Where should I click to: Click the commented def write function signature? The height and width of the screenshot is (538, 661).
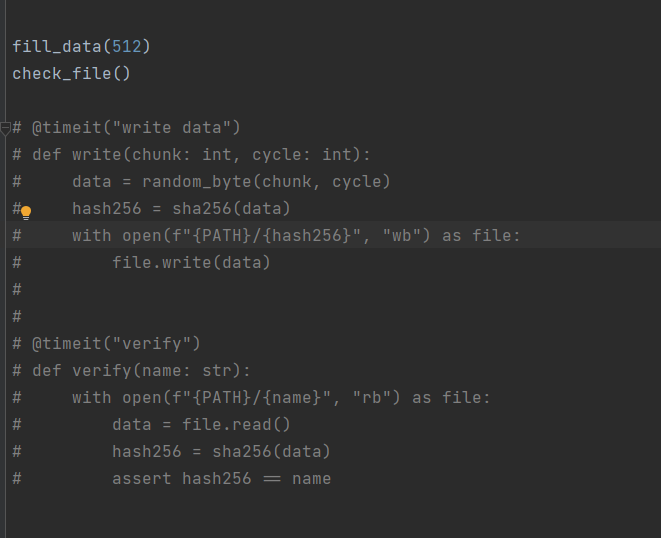coord(191,155)
